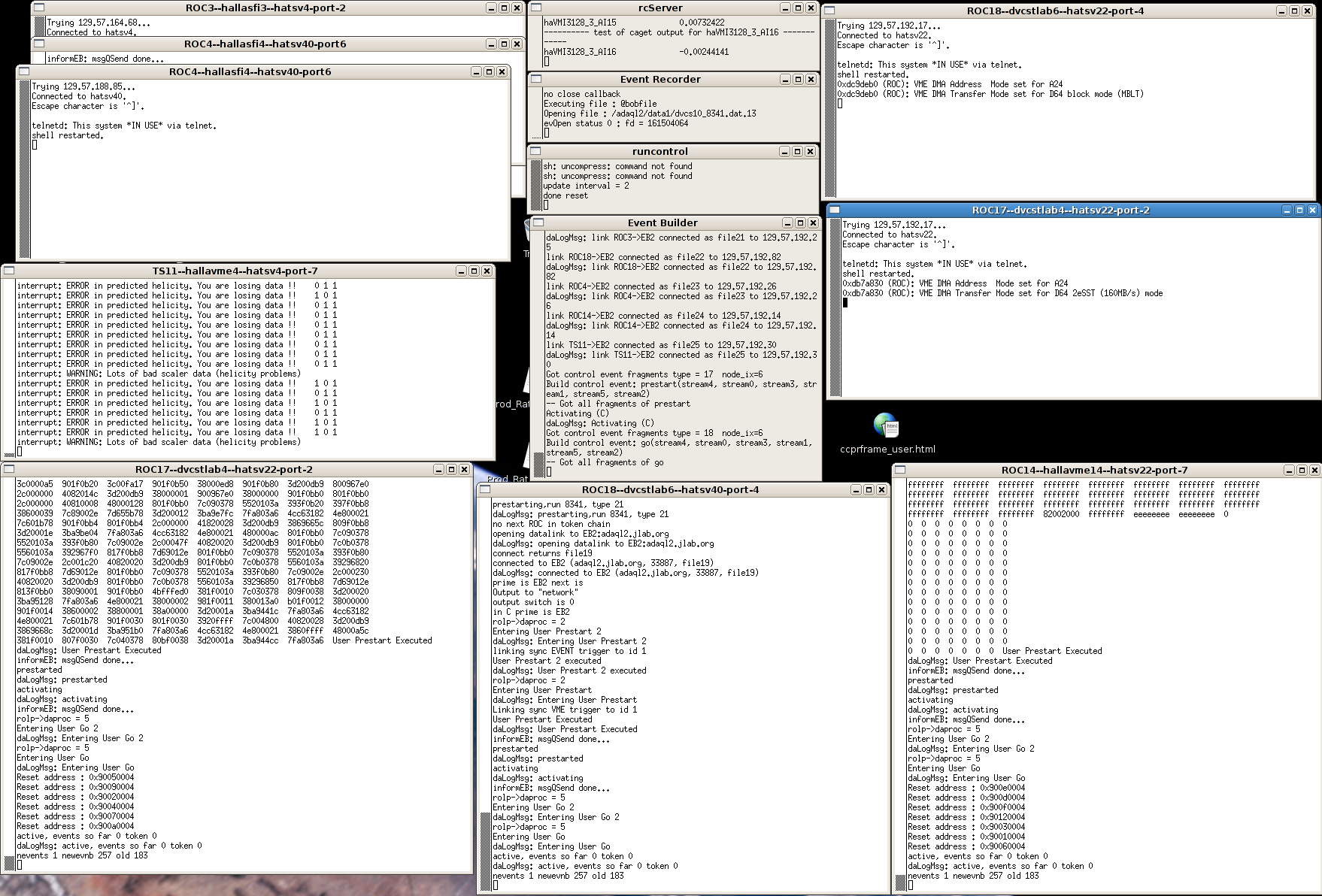Click the scrollbar thumb in ROC18--dvcstlab6--hatsv40-port-4 terminal
The image size is (1322, 896).
coord(486,852)
